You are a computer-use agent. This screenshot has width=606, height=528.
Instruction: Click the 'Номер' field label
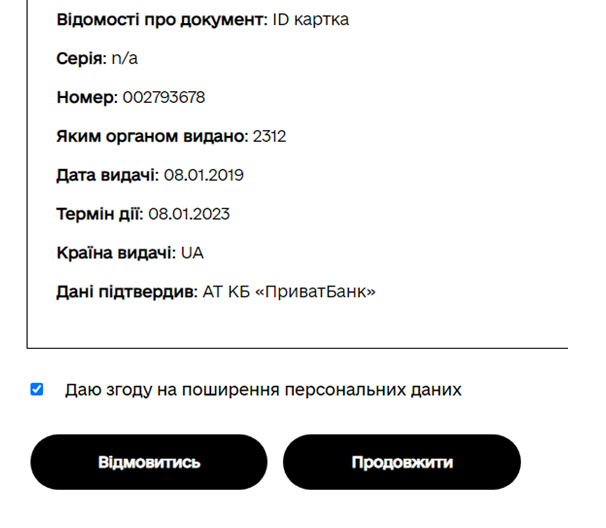click(x=87, y=97)
